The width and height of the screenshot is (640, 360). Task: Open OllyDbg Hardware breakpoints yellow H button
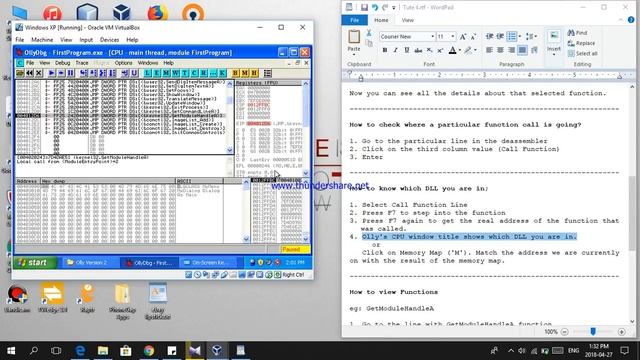click(254, 73)
